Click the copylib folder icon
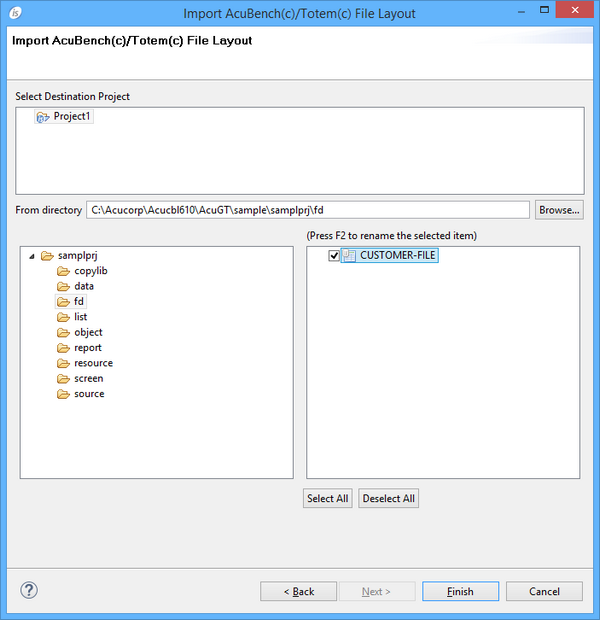 [x=63, y=271]
